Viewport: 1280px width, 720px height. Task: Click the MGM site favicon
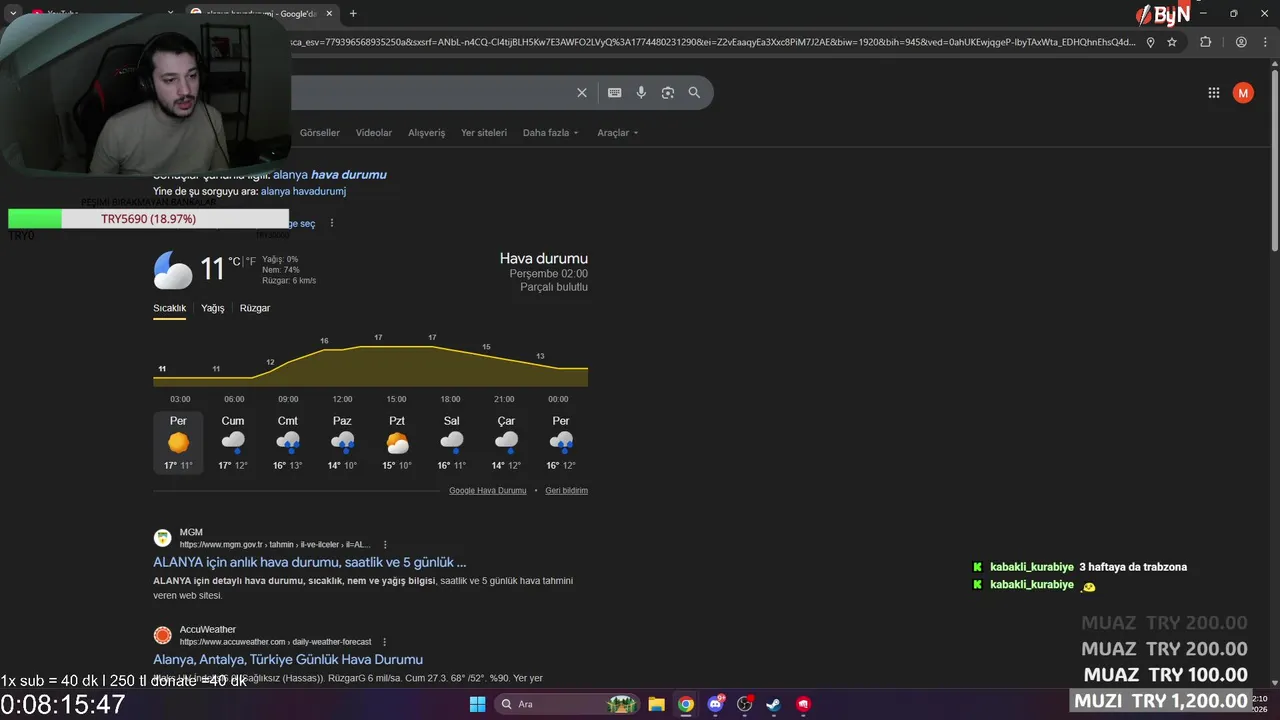pyautogui.click(x=162, y=538)
